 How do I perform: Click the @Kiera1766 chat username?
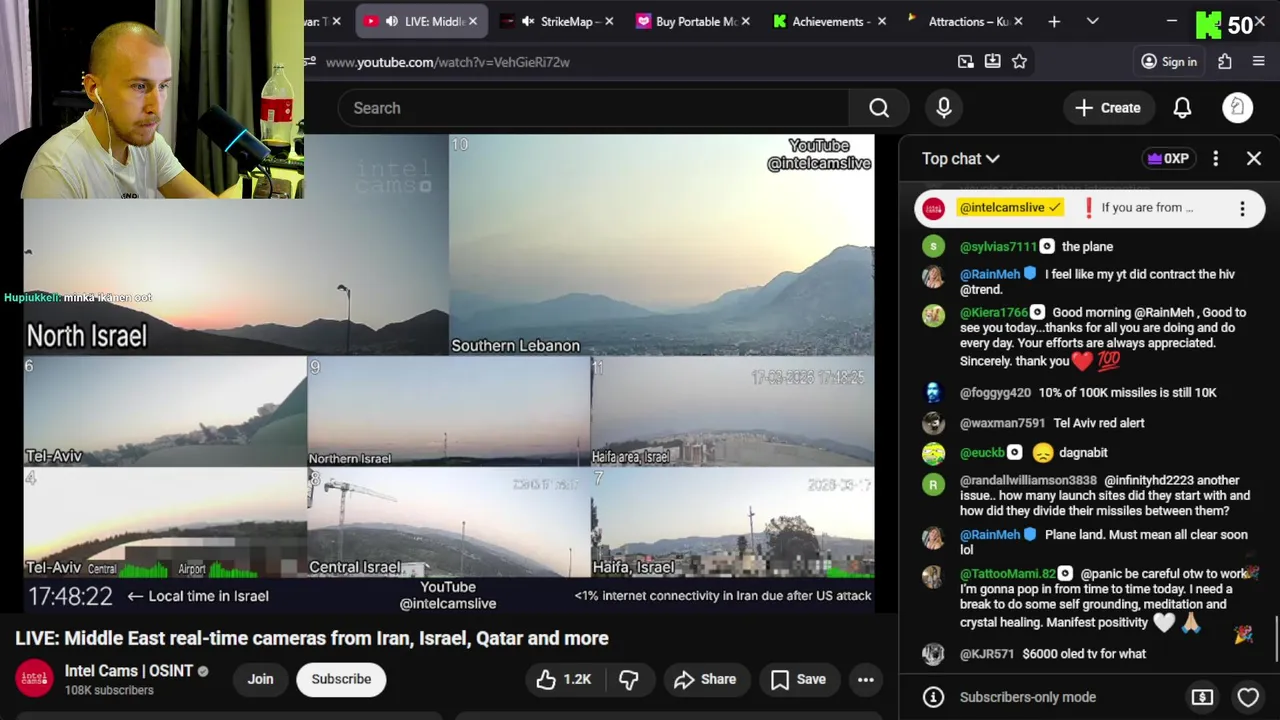pos(994,312)
